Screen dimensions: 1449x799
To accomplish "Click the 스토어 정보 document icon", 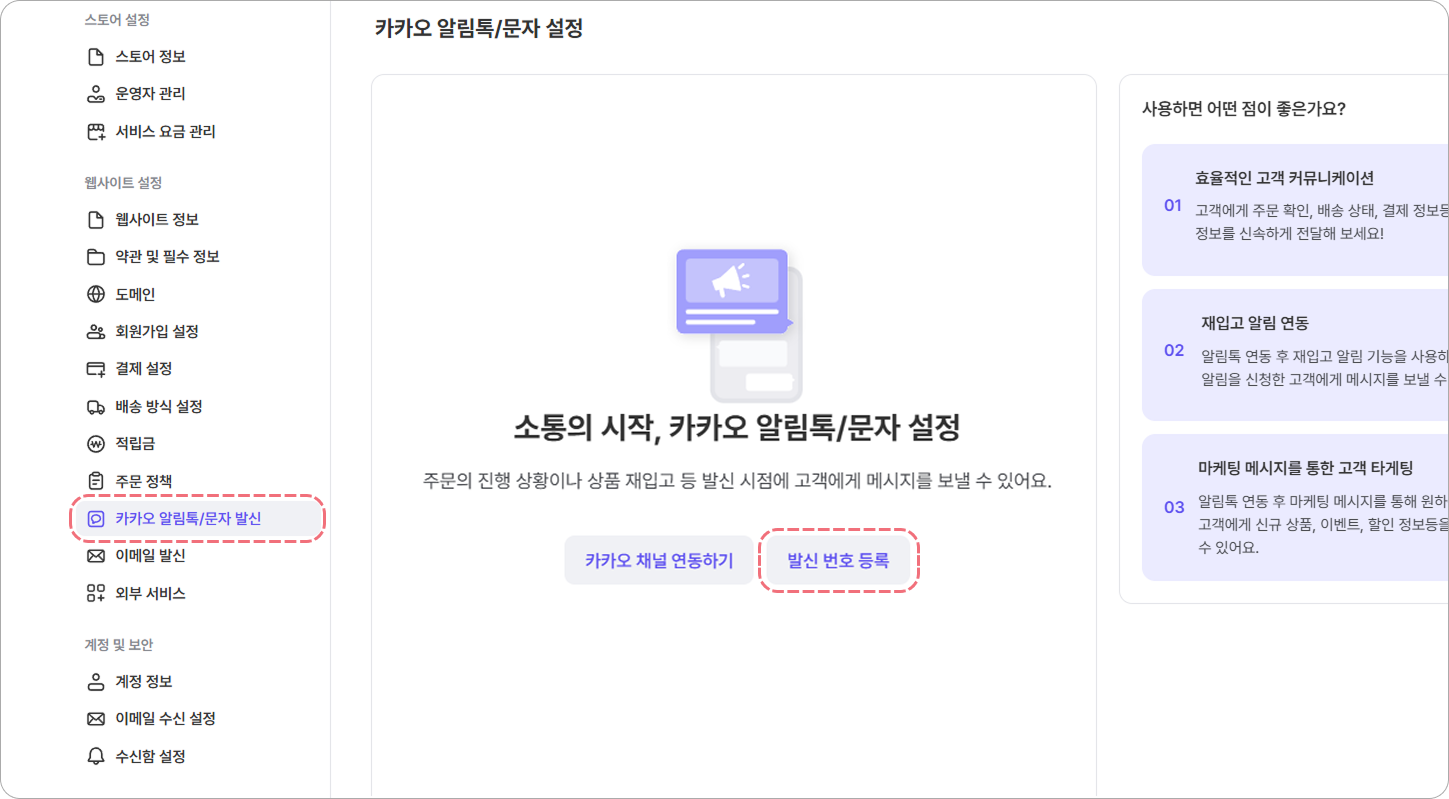I will click(x=96, y=57).
